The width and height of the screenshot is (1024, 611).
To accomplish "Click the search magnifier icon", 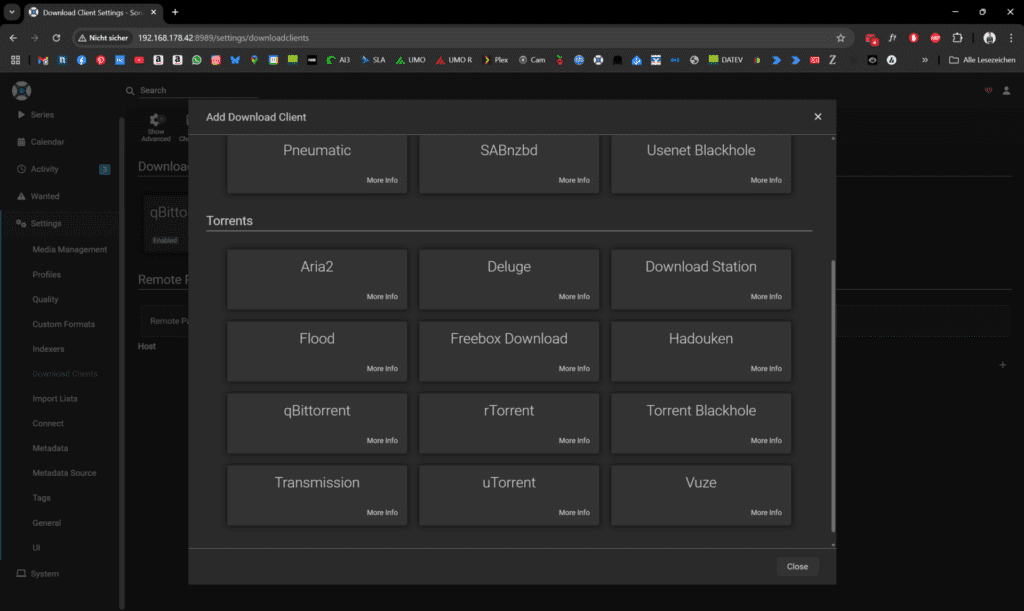I will click(x=130, y=91).
